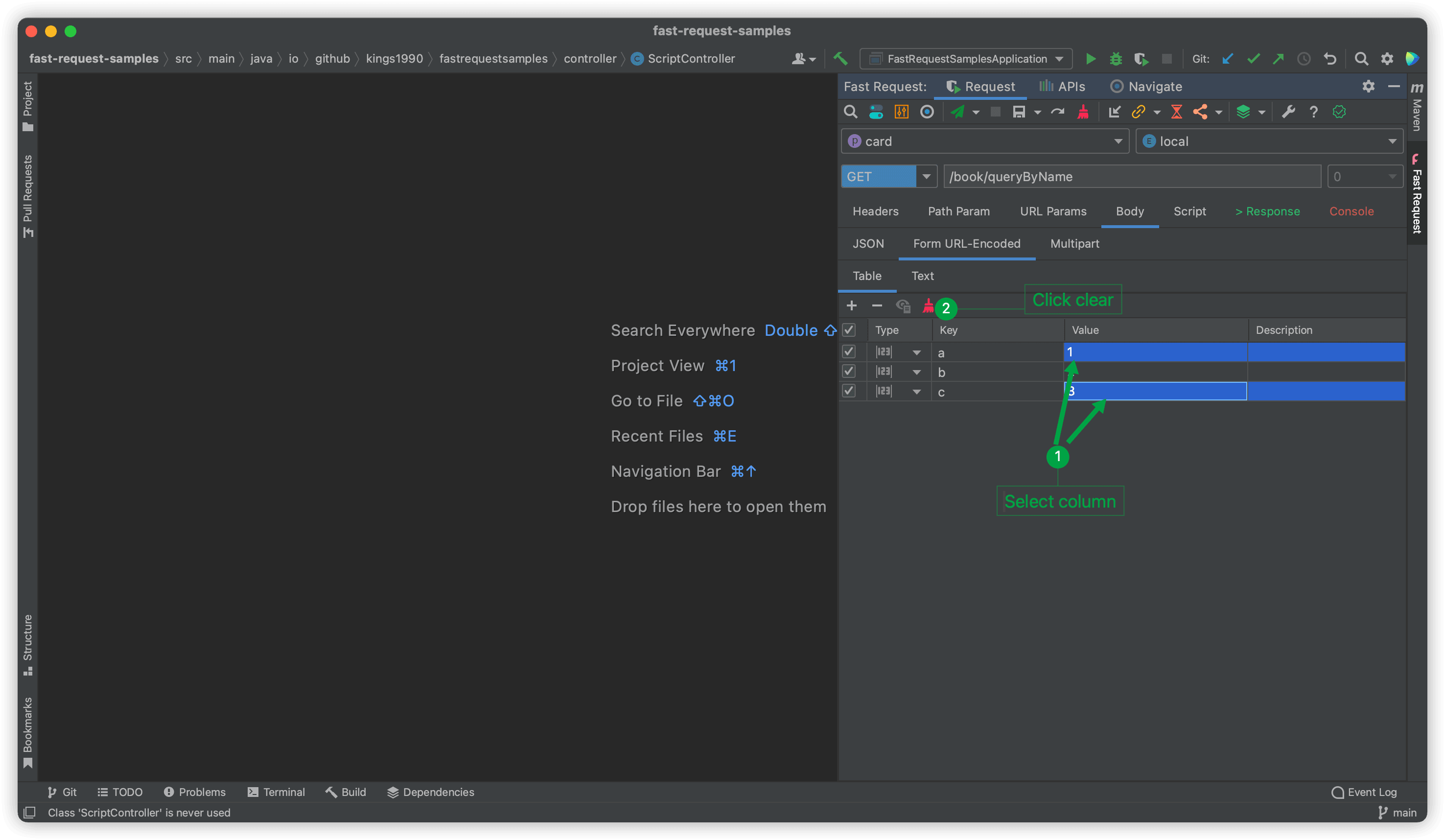Toggle the header select-all checkbox

pos(849,330)
